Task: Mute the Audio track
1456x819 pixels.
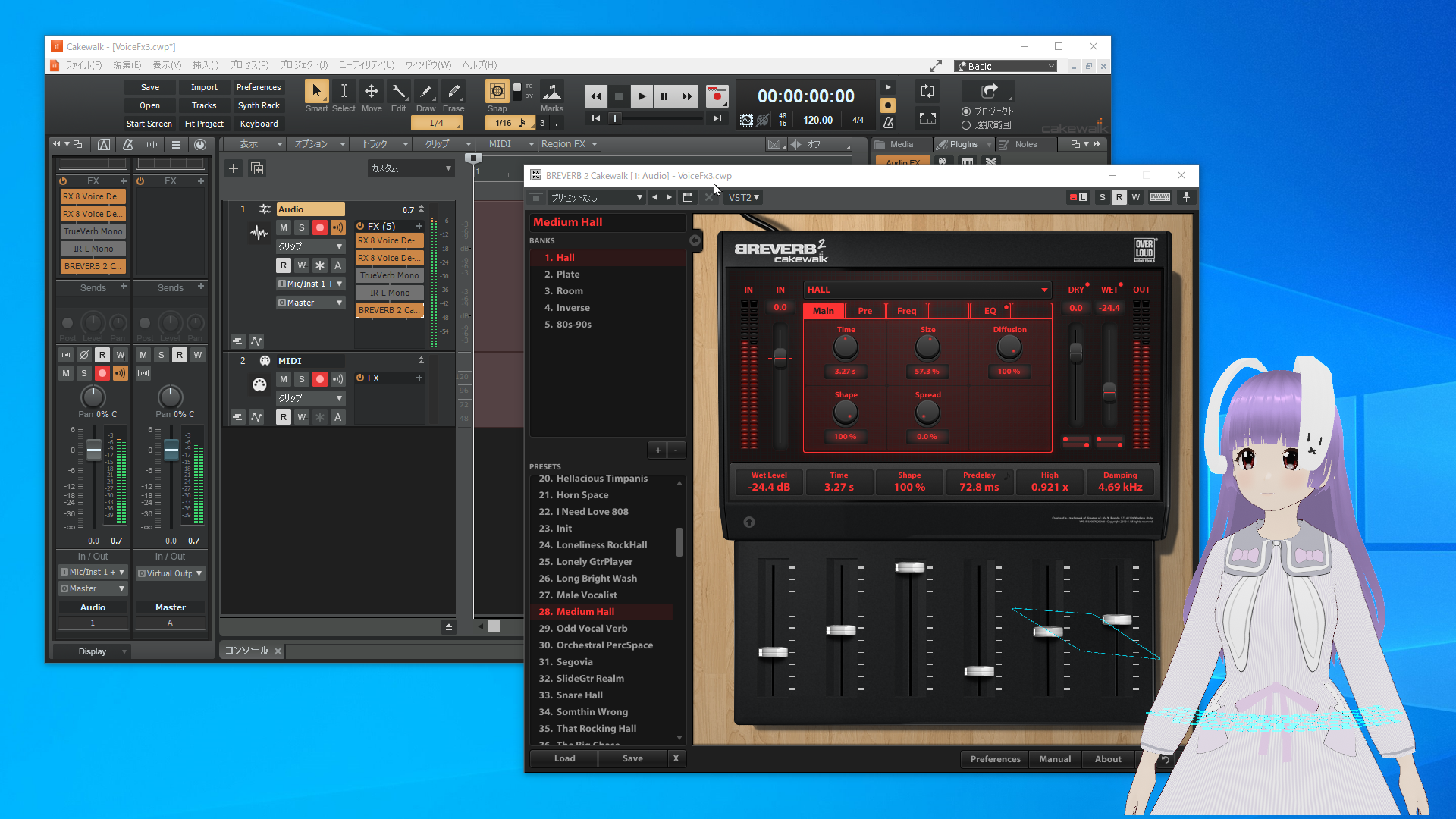Action: (284, 227)
